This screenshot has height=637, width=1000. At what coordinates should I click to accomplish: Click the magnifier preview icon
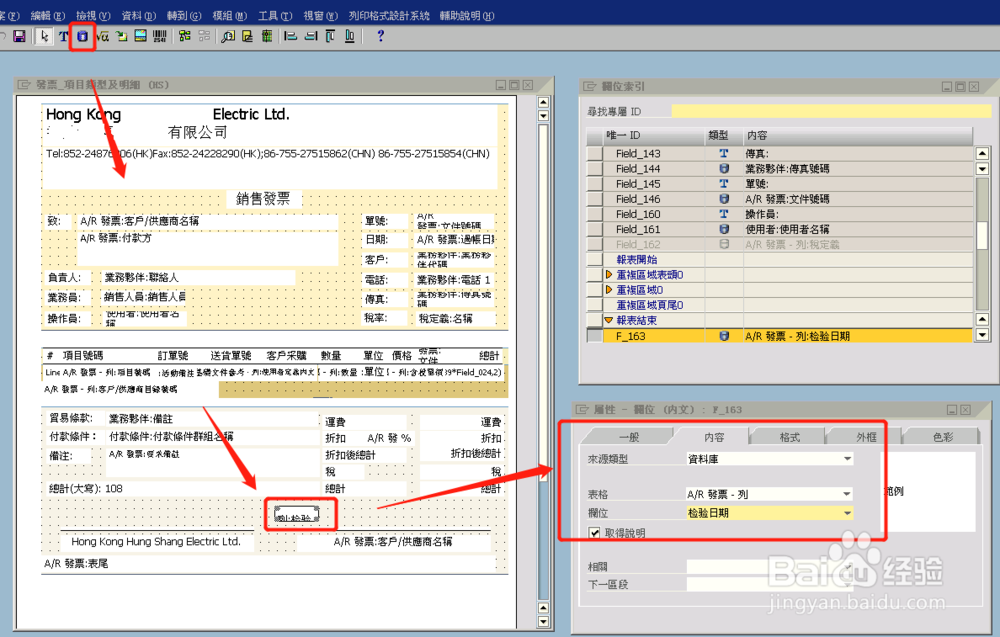click(x=227, y=36)
